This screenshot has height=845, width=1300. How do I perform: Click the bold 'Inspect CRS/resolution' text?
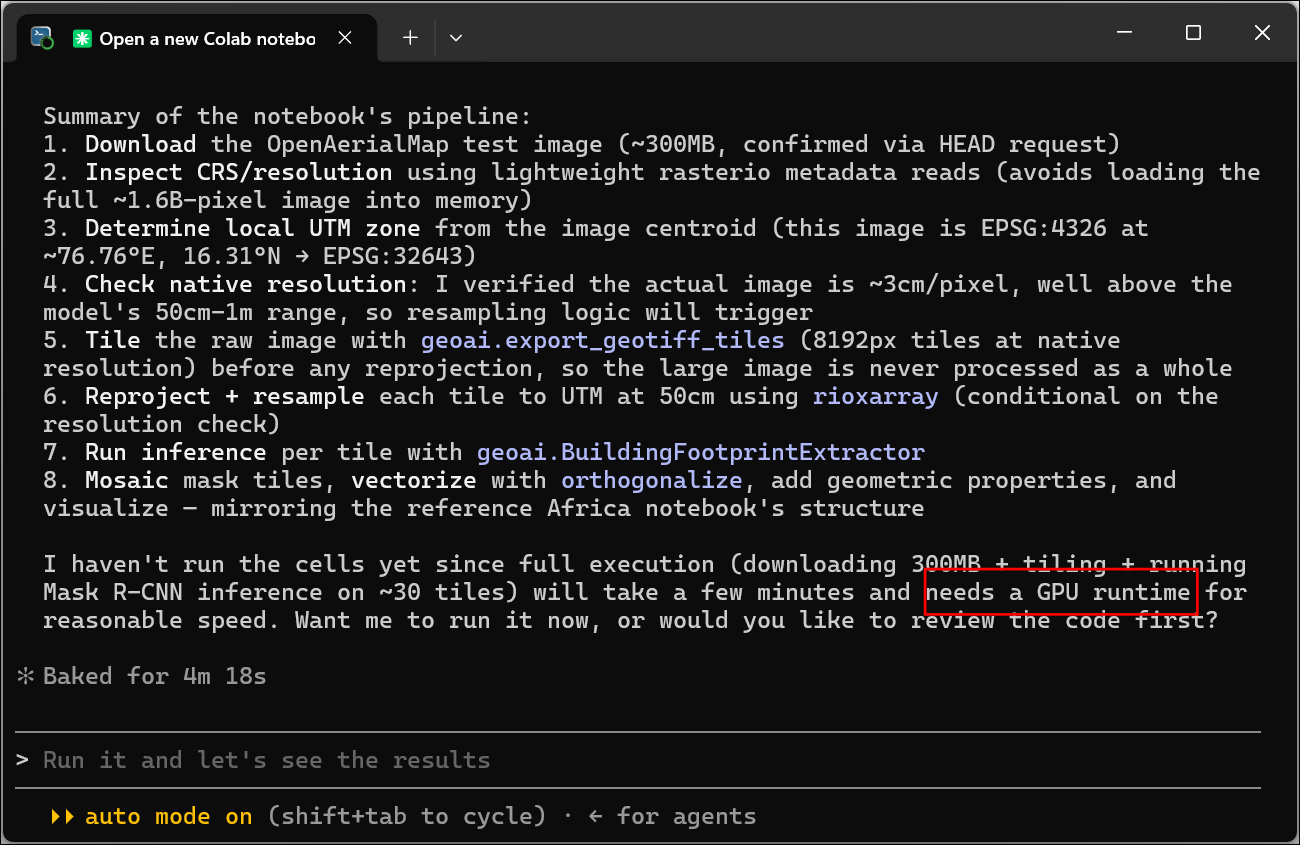pos(238,172)
